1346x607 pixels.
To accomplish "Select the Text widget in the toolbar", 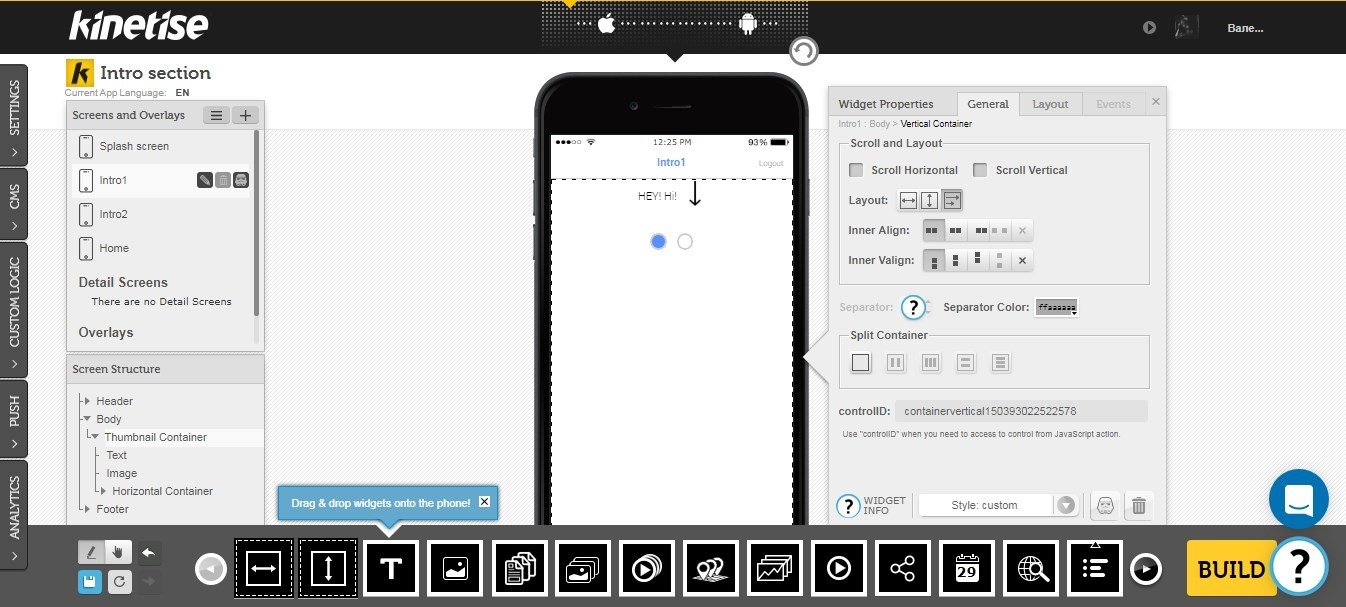I will pyautogui.click(x=391, y=569).
